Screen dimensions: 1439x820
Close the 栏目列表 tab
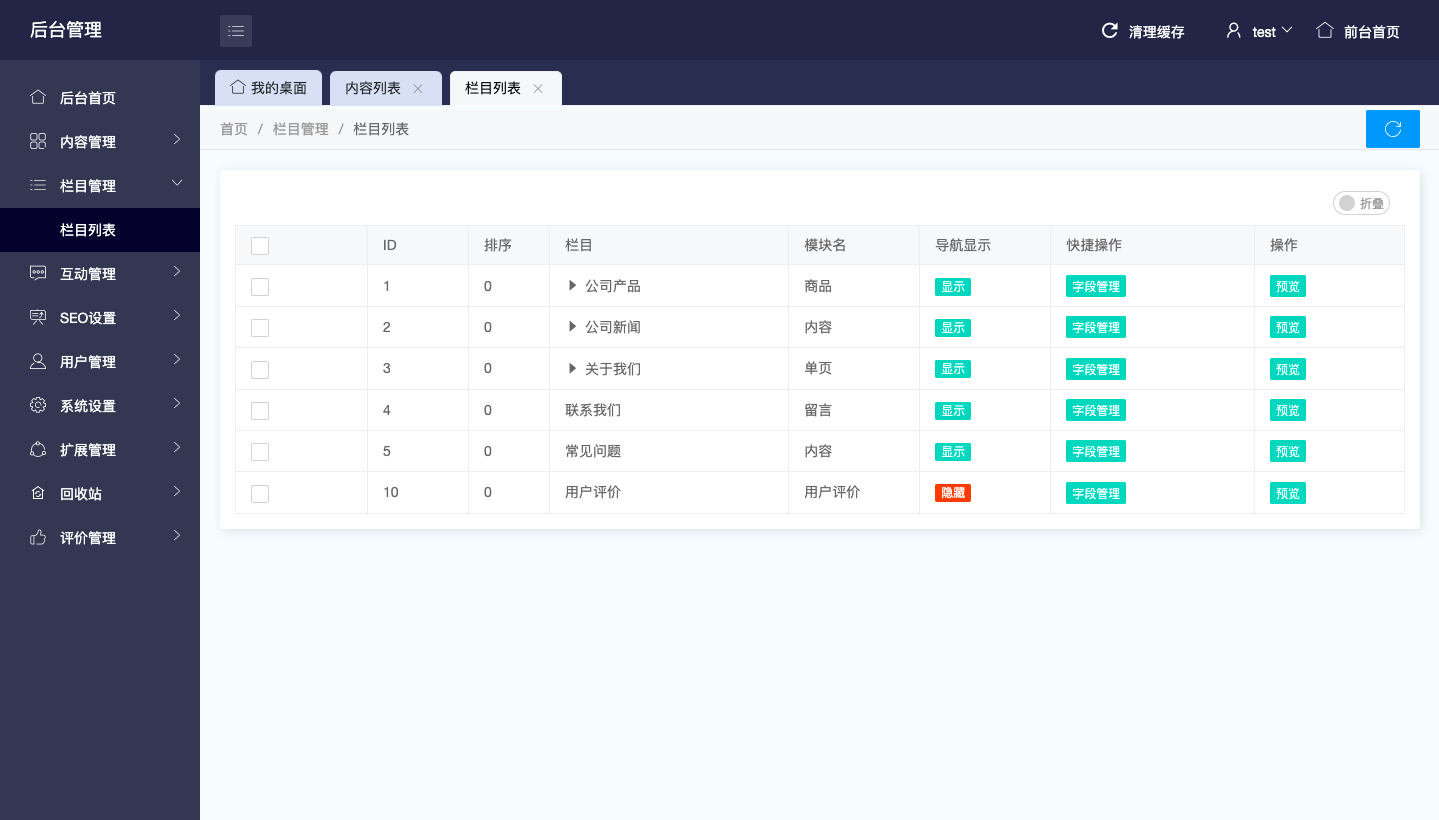538,89
